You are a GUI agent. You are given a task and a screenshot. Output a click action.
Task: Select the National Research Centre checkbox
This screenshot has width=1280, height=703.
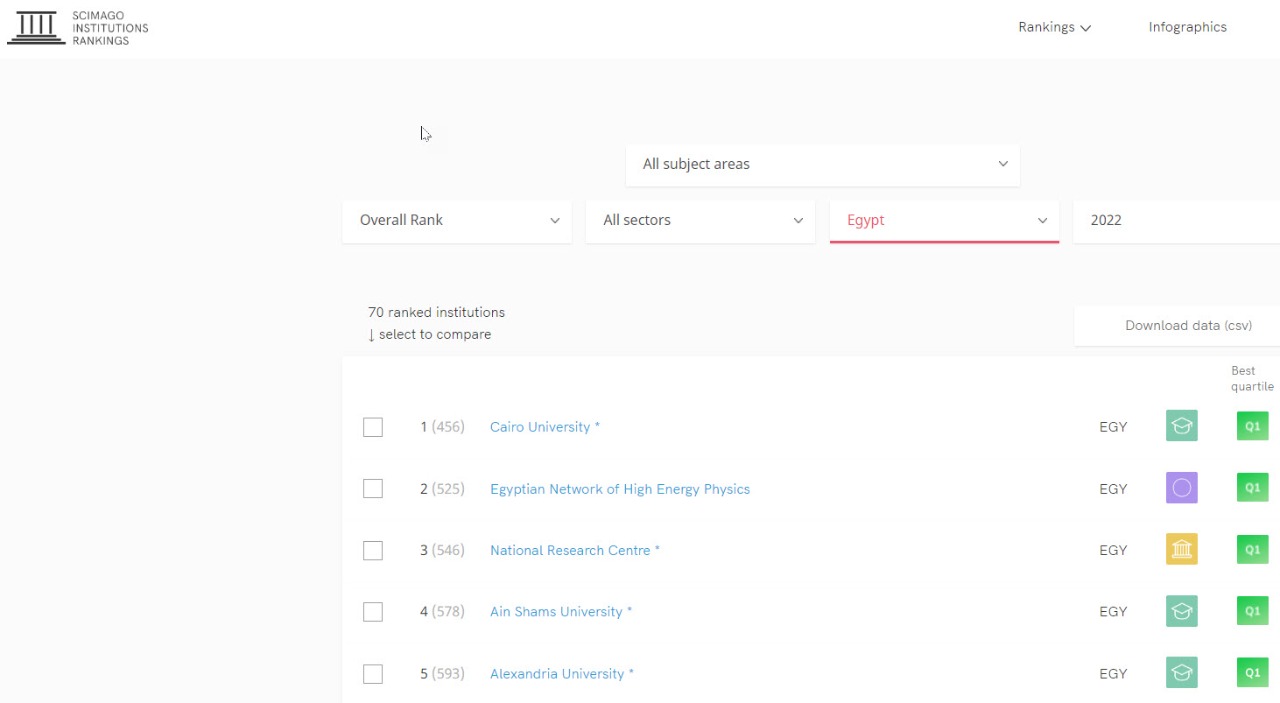(373, 550)
